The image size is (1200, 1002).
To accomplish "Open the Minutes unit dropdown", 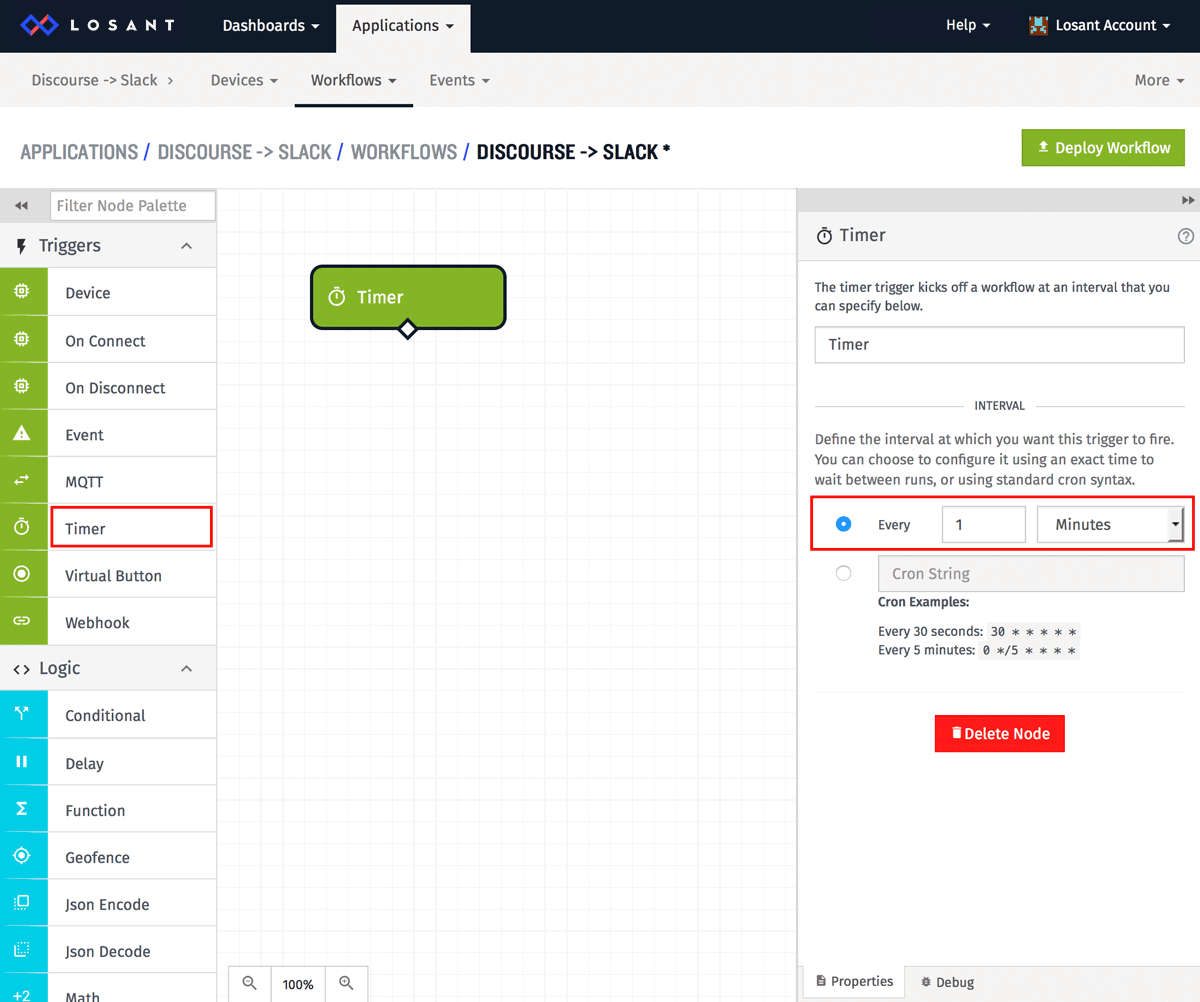I will (x=1110, y=524).
